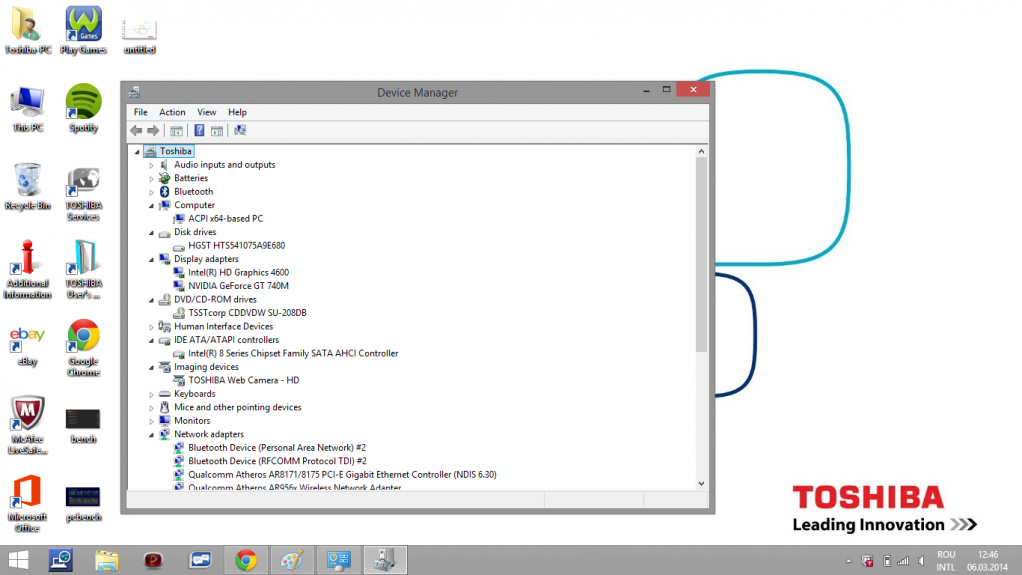1022x575 pixels.
Task: Select Intel 8 Series SATA AHCI Controller
Action: pos(293,353)
